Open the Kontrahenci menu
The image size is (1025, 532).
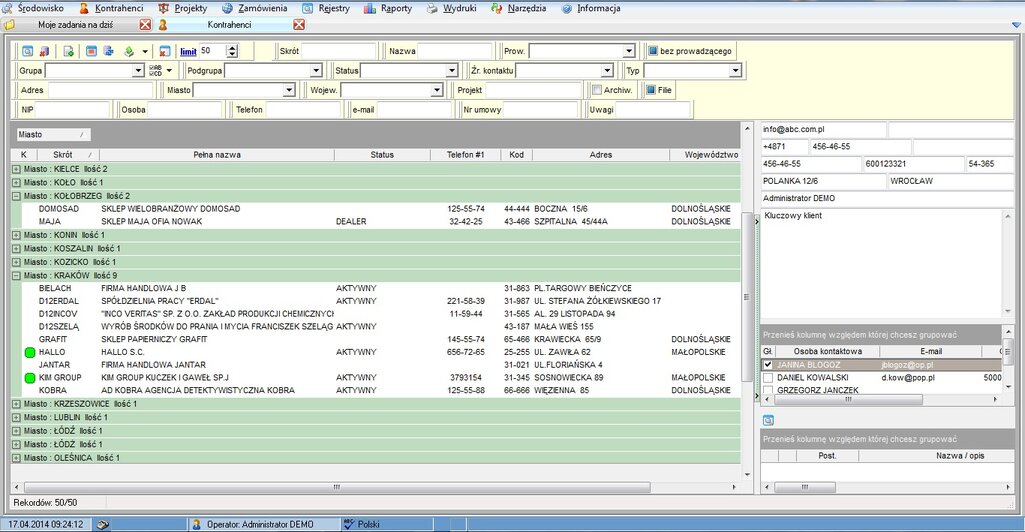tap(119, 8)
